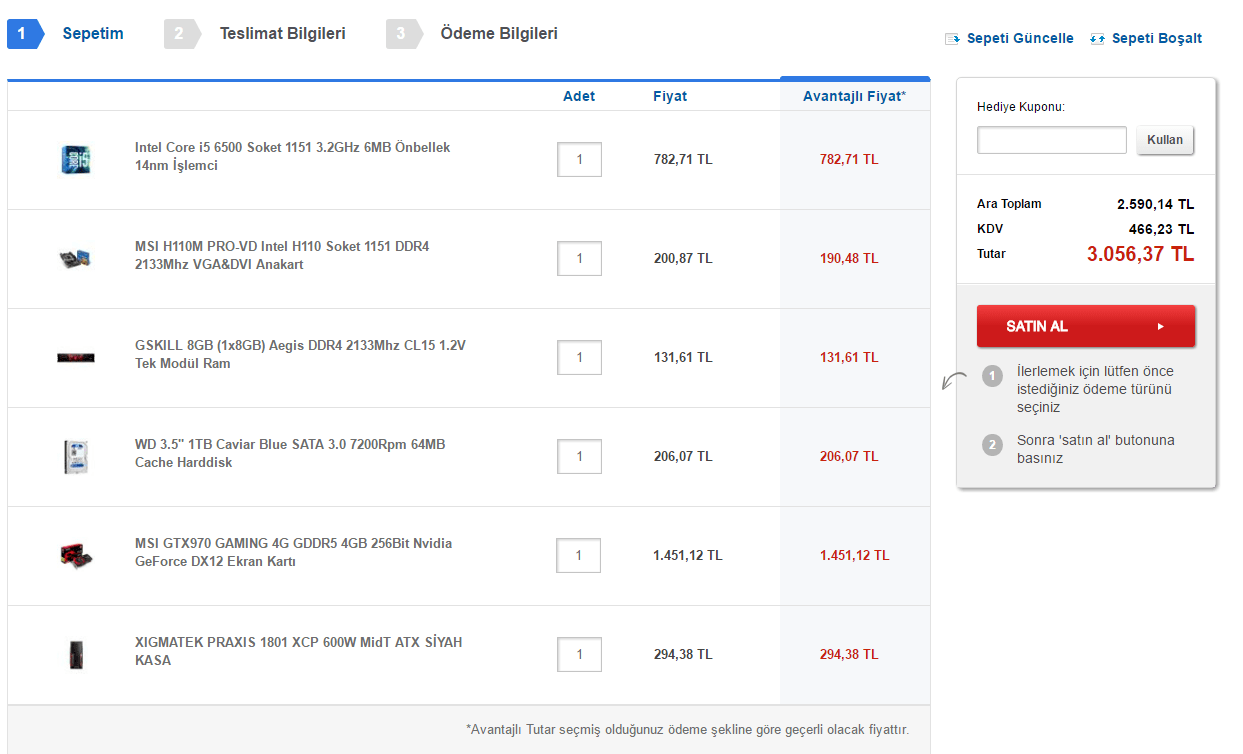The width and height of the screenshot is (1243, 754).
Task: Open the Intel Core i5 processor thumbnail
Action: click(76, 159)
